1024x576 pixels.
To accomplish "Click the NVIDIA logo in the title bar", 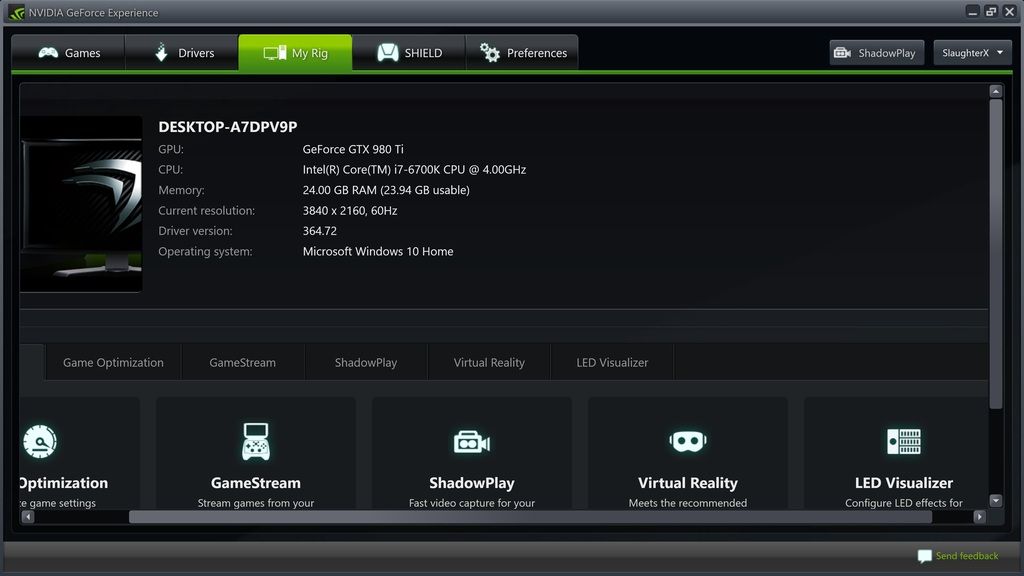I will click(x=16, y=12).
